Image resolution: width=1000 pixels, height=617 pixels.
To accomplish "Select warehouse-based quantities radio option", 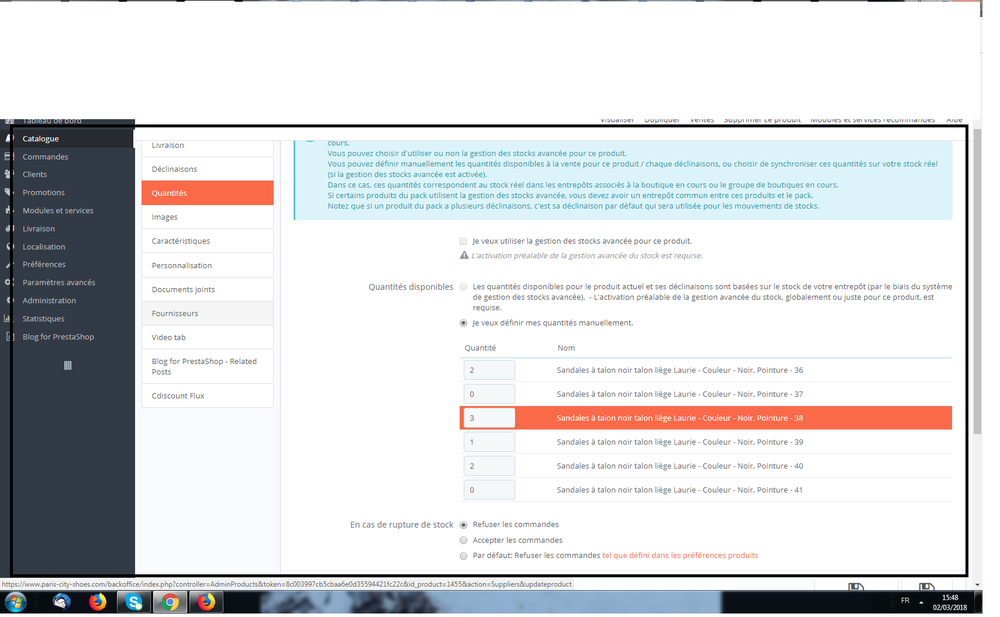I will click(464, 287).
